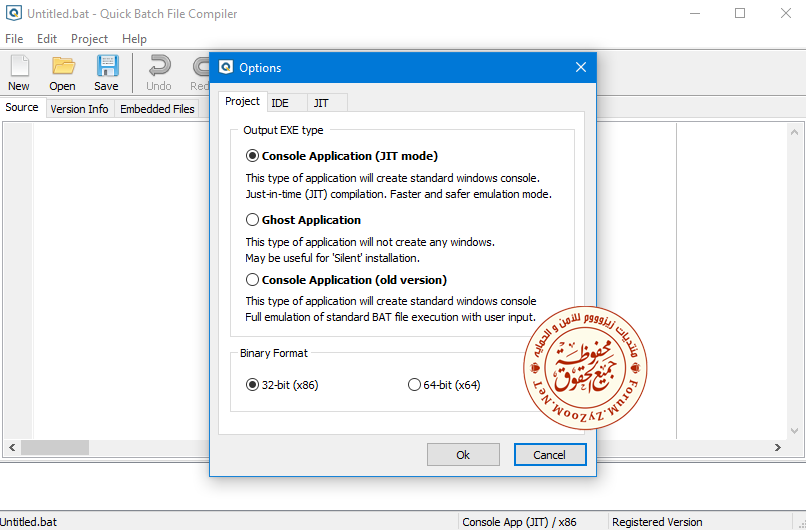Click the horizontal scrollbar thumb
The height and width of the screenshot is (530, 806).
[54, 447]
